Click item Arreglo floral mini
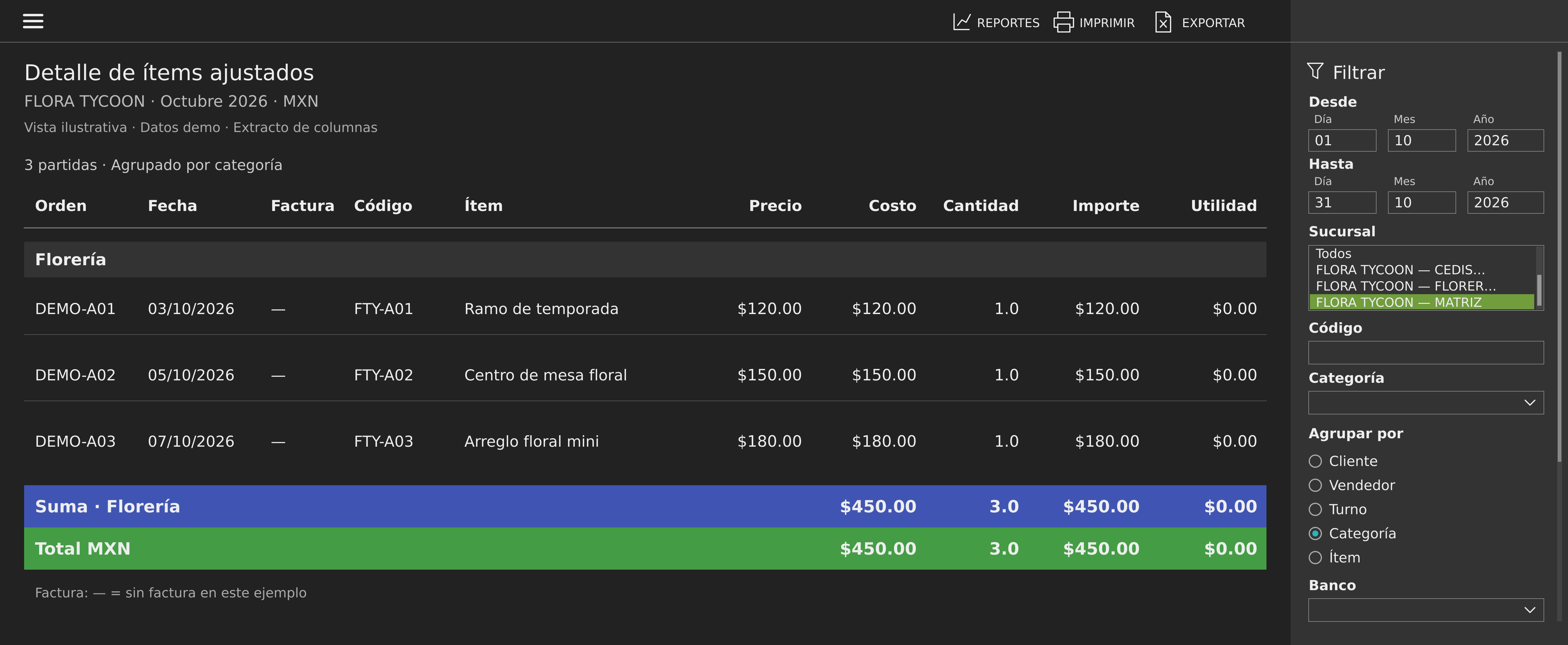This screenshot has height=645, width=1568. (x=531, y=442)
